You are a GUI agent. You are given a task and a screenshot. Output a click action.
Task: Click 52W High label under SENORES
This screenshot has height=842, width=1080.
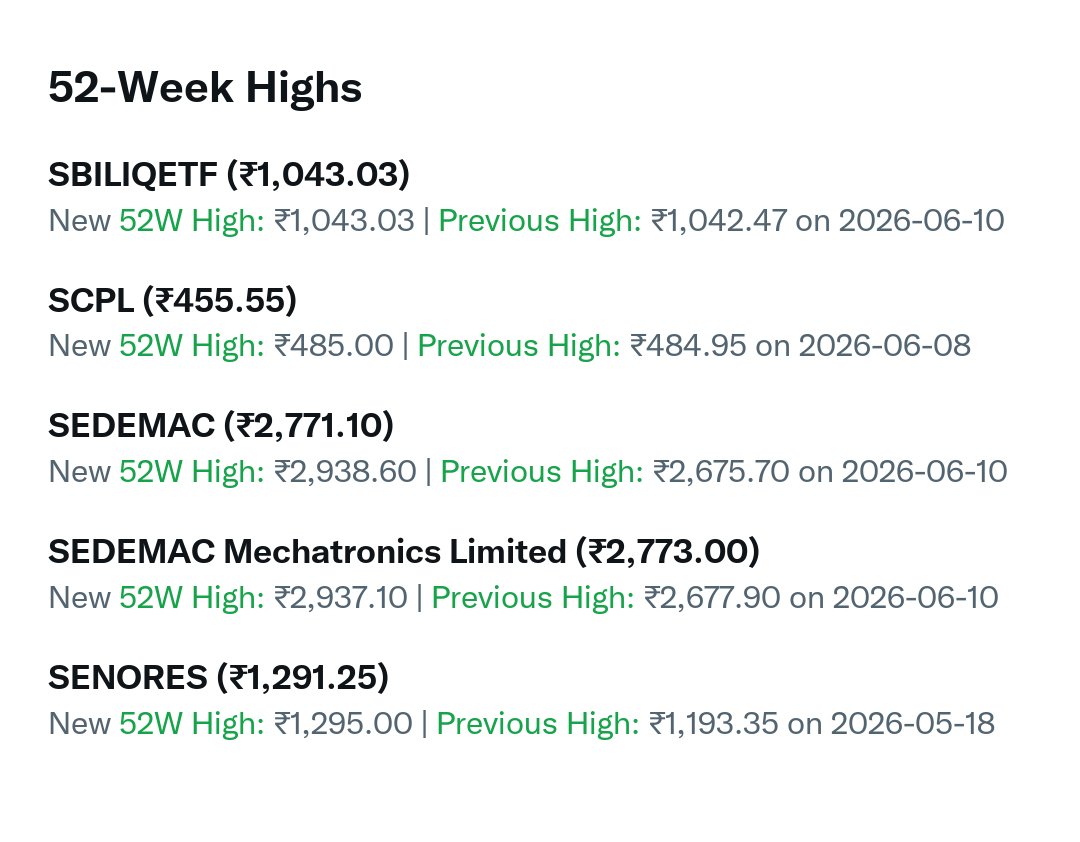coord(192,723)
